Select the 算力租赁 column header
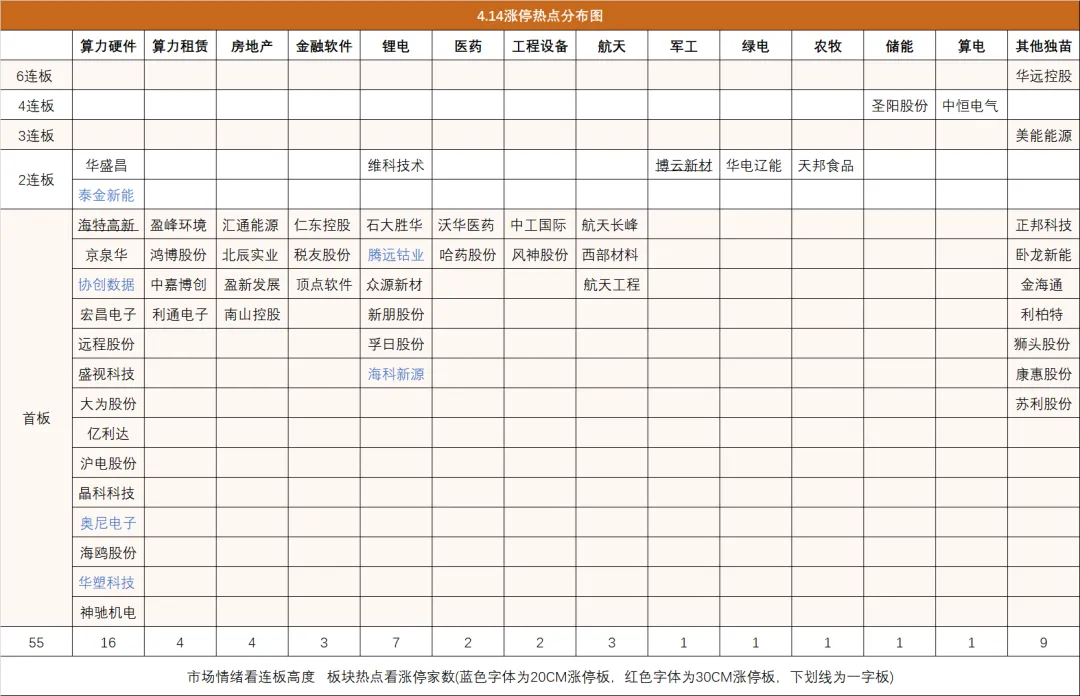 [x=180, y=46]
